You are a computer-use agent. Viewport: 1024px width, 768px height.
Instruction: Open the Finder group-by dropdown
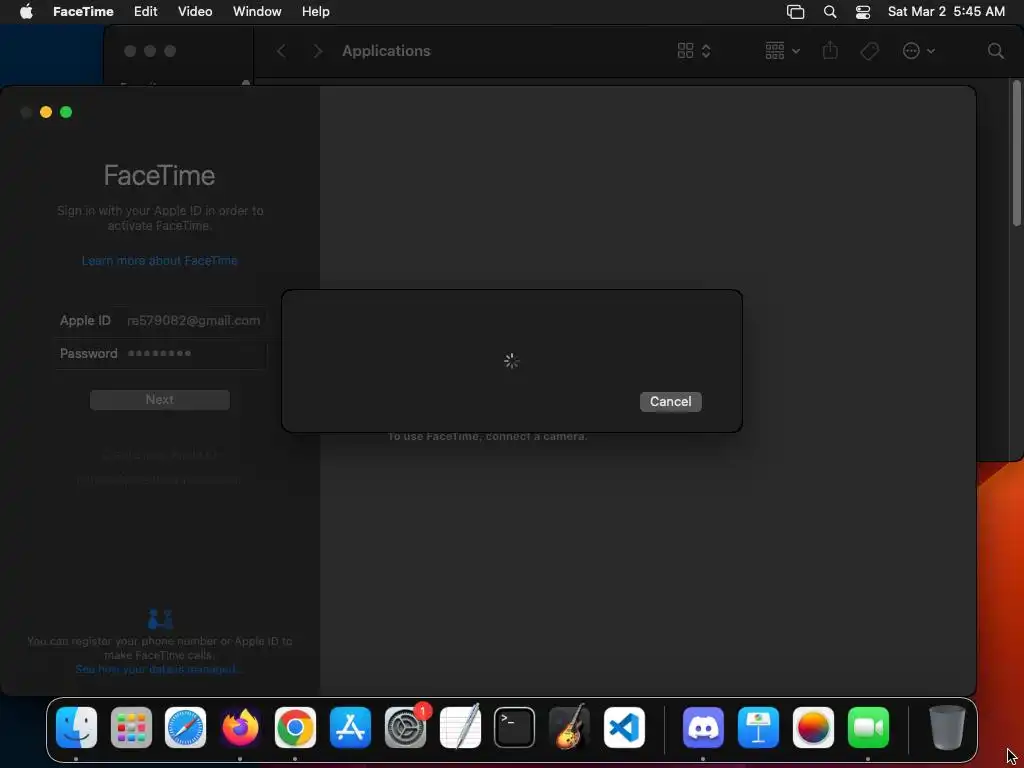click(782, 51)
